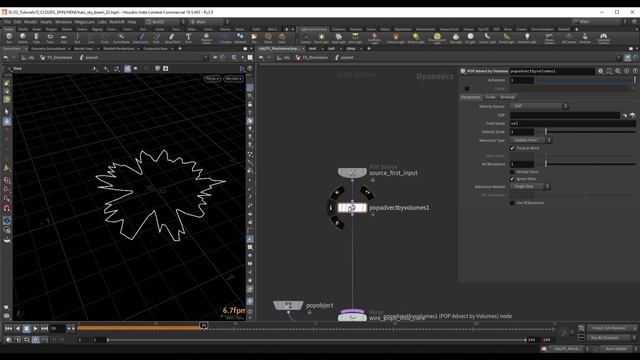
Task: Open the Labs menu
Action: [102, 22]
